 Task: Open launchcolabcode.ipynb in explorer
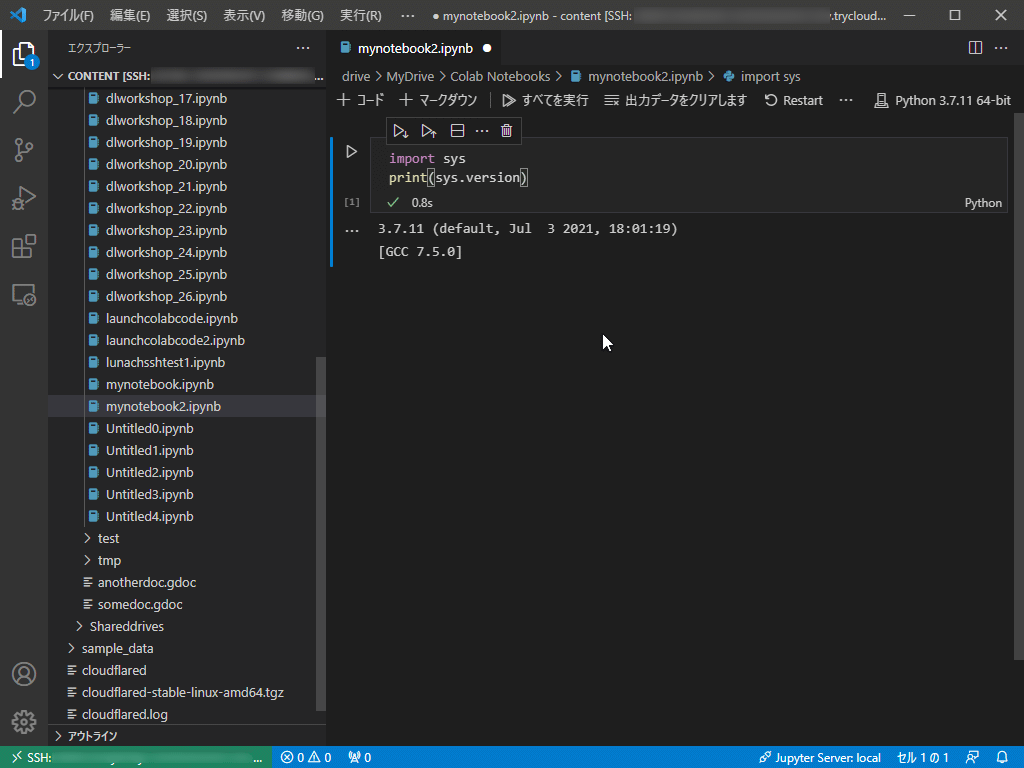coord(171,318)
